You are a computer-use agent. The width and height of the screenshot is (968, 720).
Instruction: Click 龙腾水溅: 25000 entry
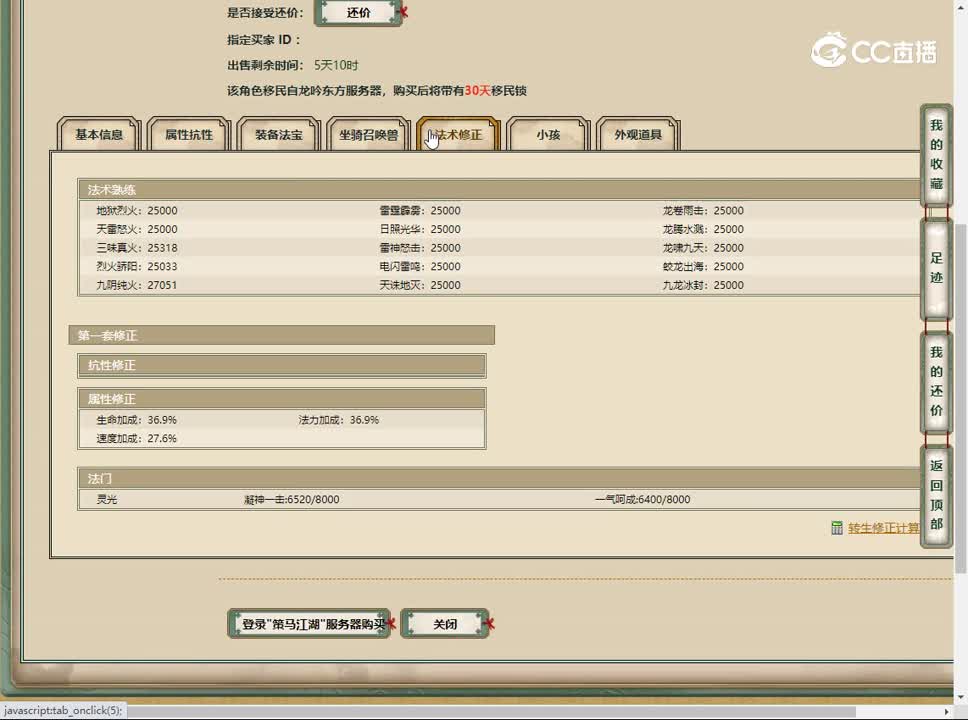[x=703, y=229]
